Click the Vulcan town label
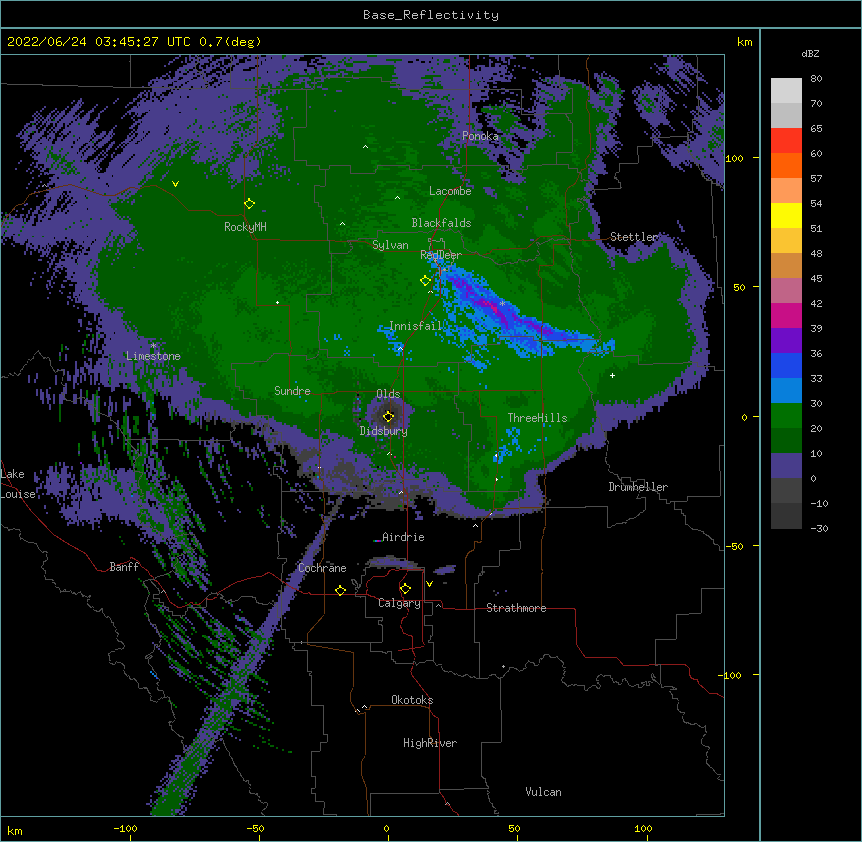862x842 pixels. point(543,792)
